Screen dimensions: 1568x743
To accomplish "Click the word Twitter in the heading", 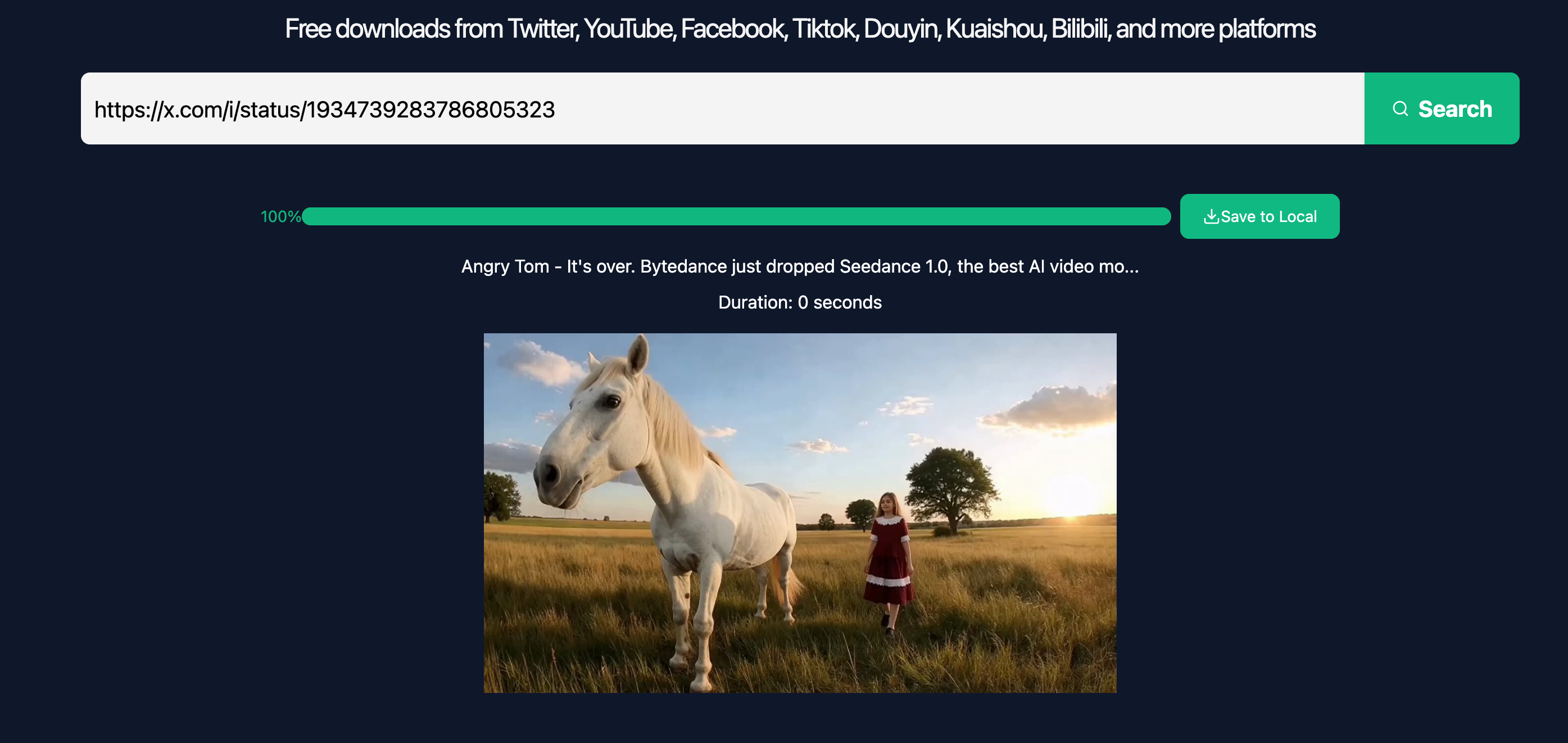I will pos(542,29).
